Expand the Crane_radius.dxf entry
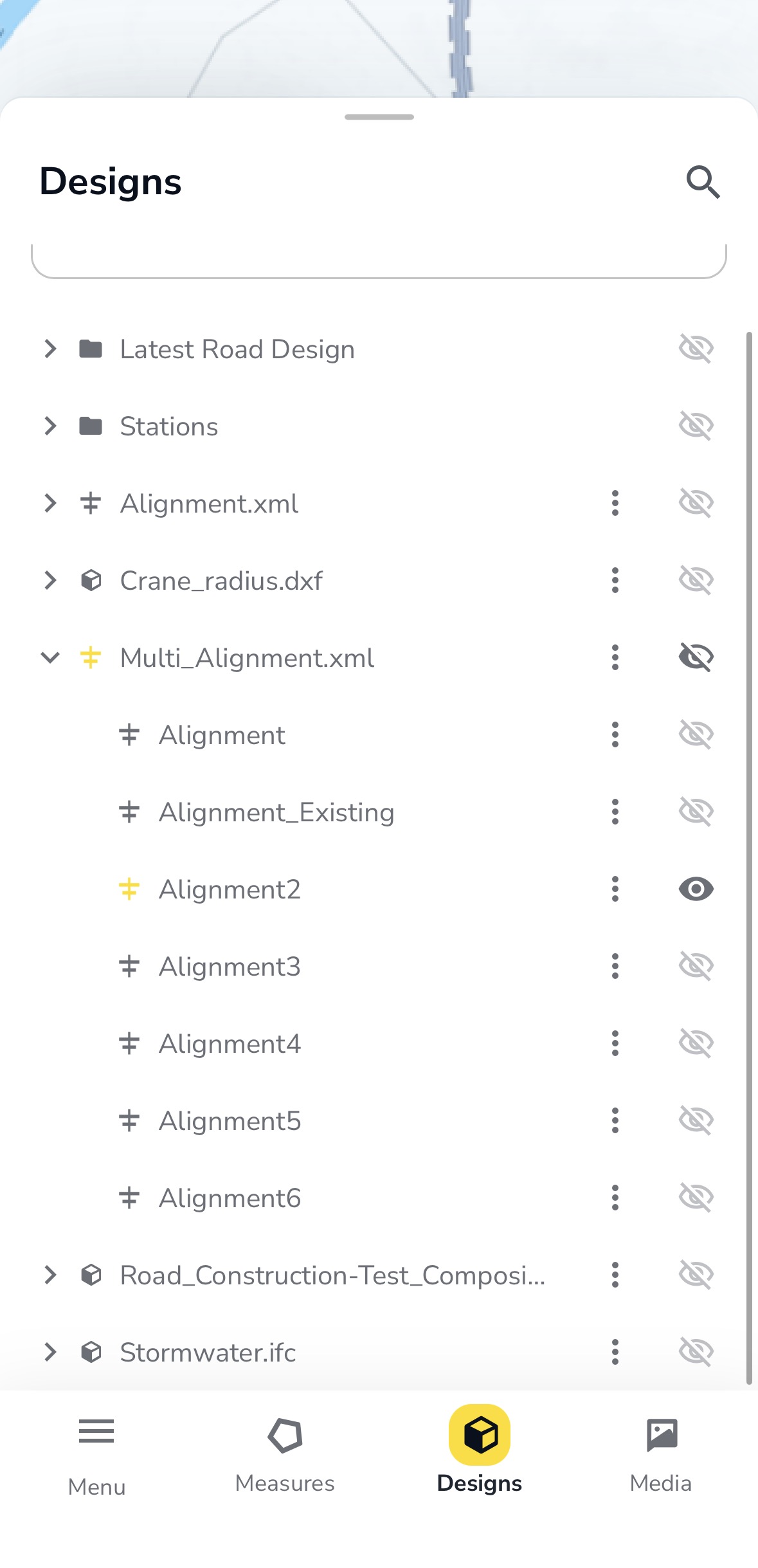This screenshot has width=758, height=1568. point(50,580)
